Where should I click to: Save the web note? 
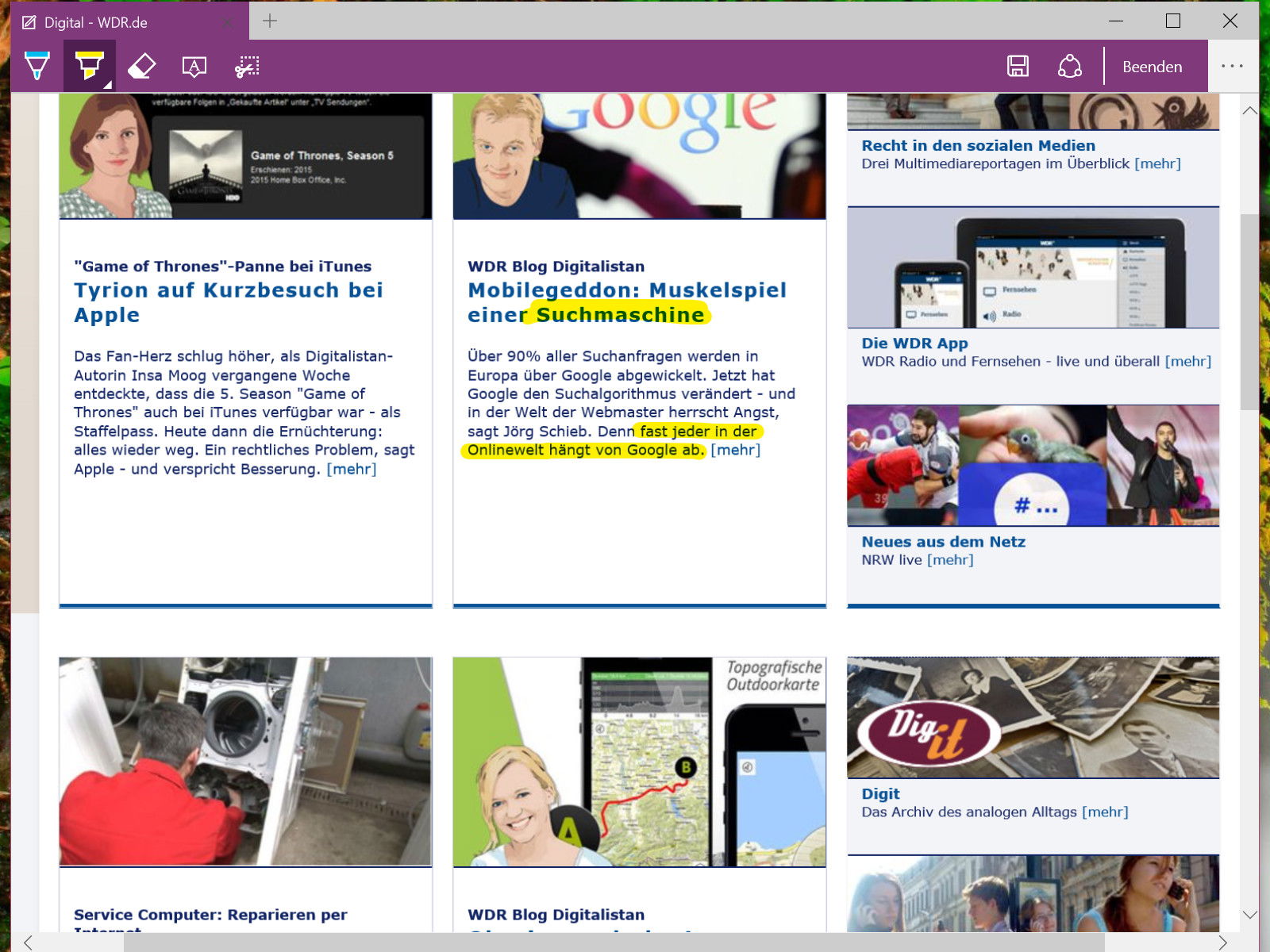click(x=1018, y=66)
